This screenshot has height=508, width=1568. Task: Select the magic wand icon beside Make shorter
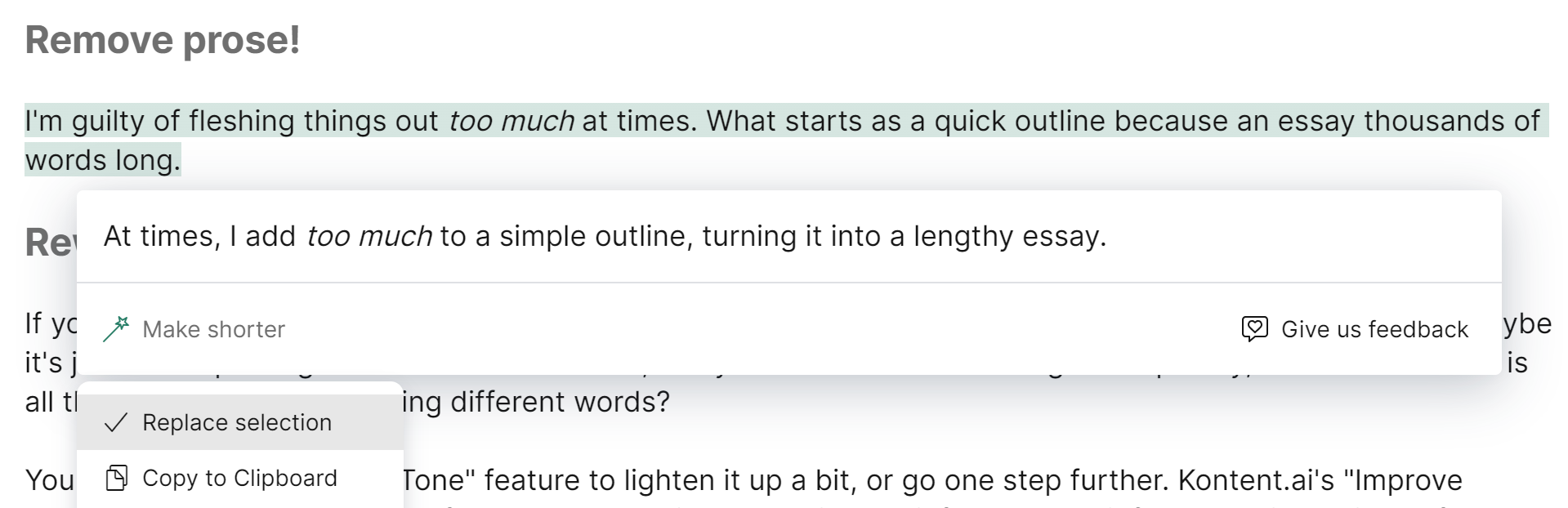pos(118,328)
